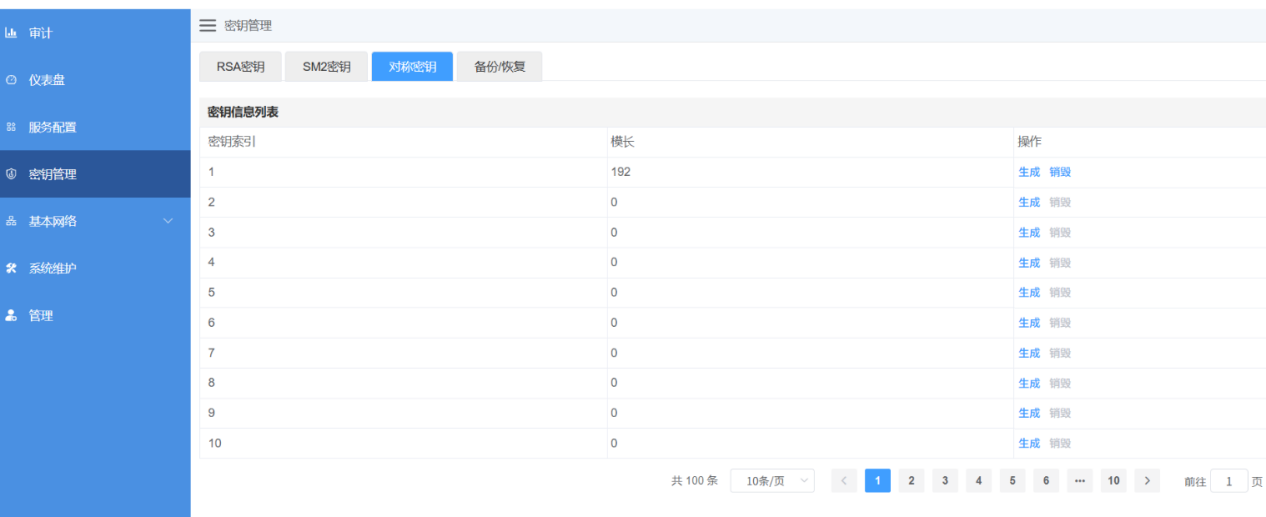
Task: Click the 仪表盘 gauge icon in sidebar
Action: tap(11, 80)
